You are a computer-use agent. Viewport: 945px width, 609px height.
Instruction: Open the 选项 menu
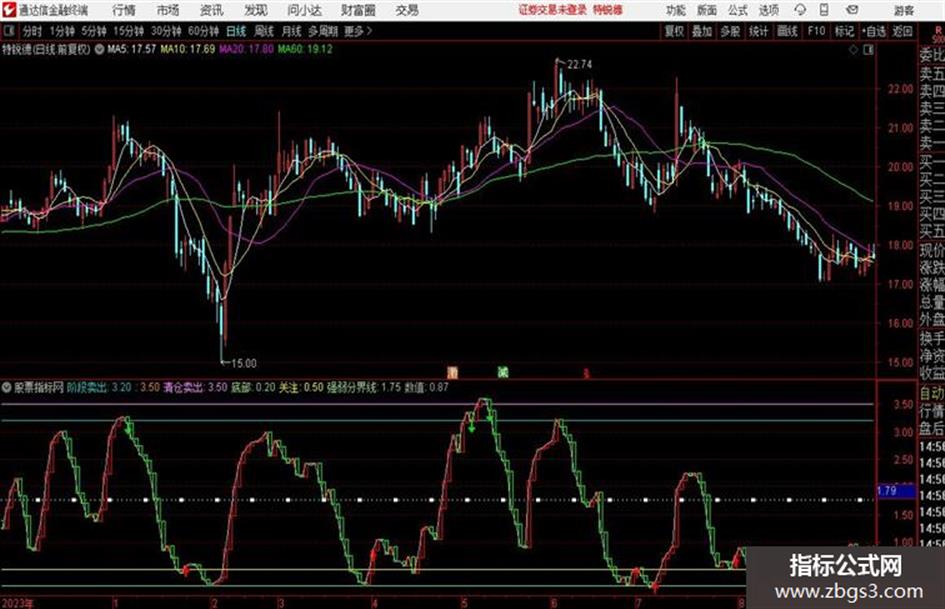tap(768, 10)
